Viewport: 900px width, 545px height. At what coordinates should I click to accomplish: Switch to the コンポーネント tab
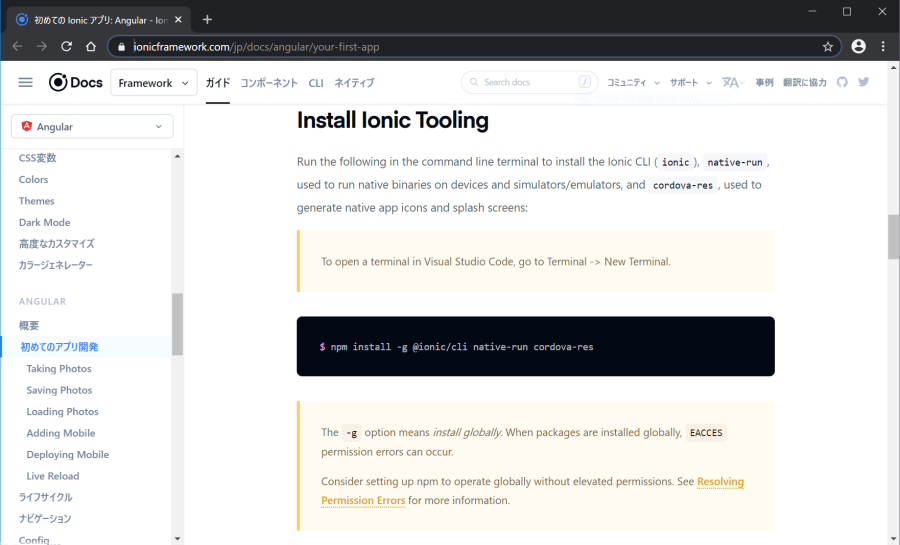(269, 83)
